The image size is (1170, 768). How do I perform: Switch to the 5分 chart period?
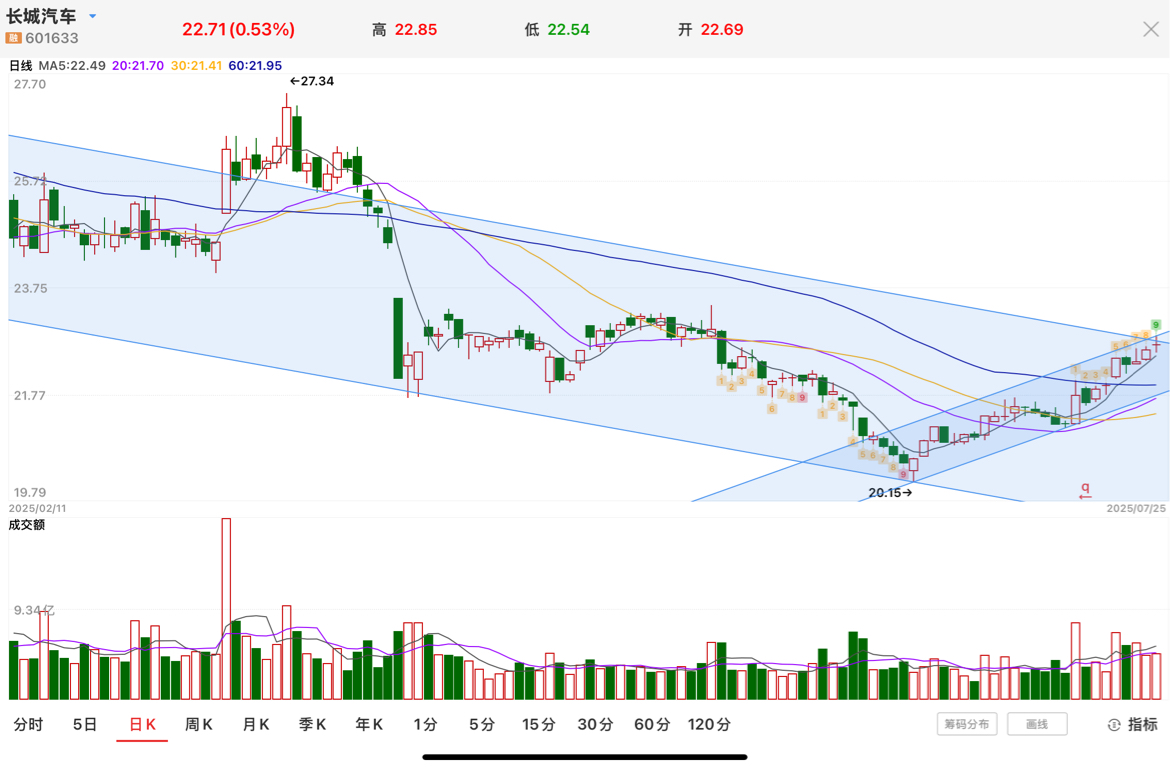coord(482,724)
